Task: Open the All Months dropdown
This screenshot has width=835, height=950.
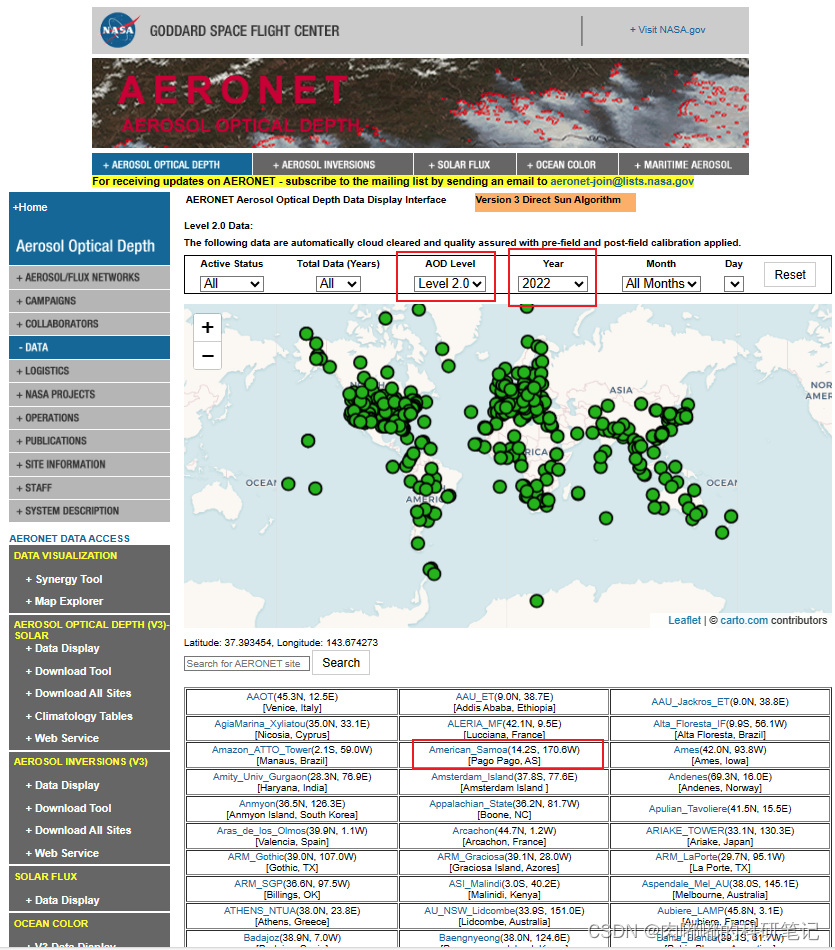Action: (x=661, y=284)
